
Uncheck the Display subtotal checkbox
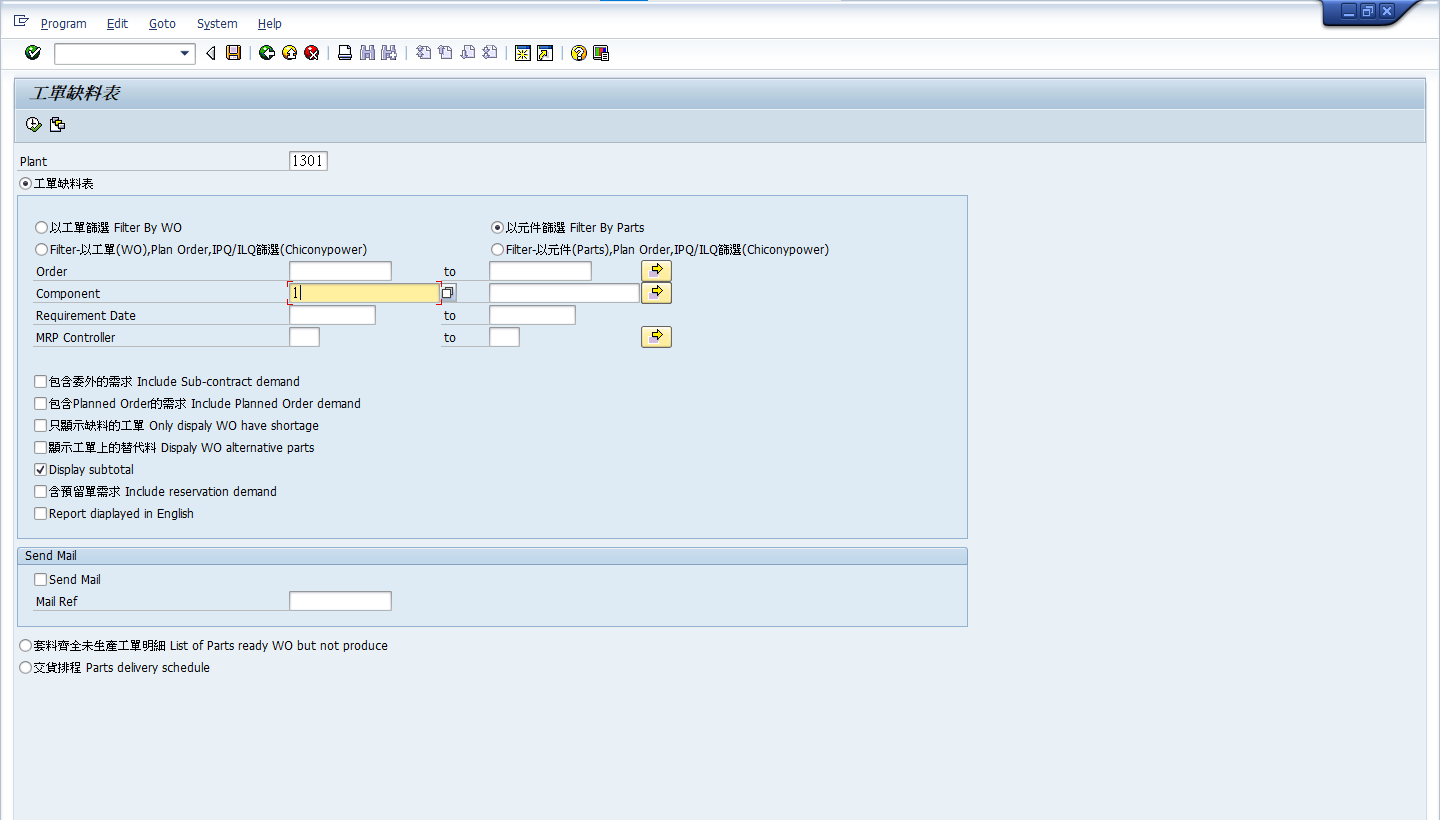tap(41, 470)
